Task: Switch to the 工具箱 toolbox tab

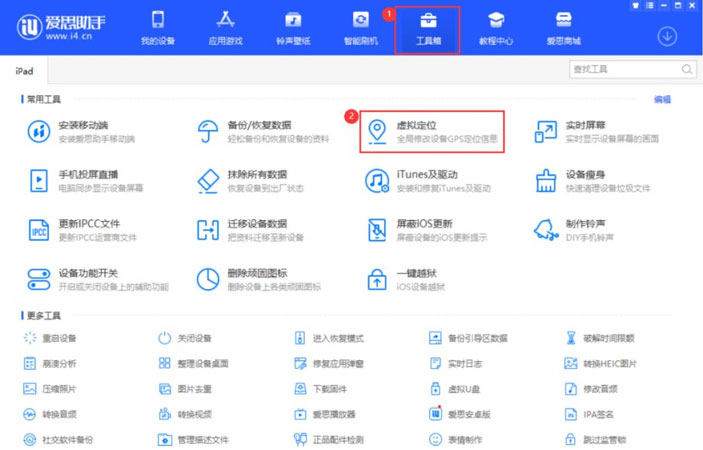Action: [x=427, y=28]
